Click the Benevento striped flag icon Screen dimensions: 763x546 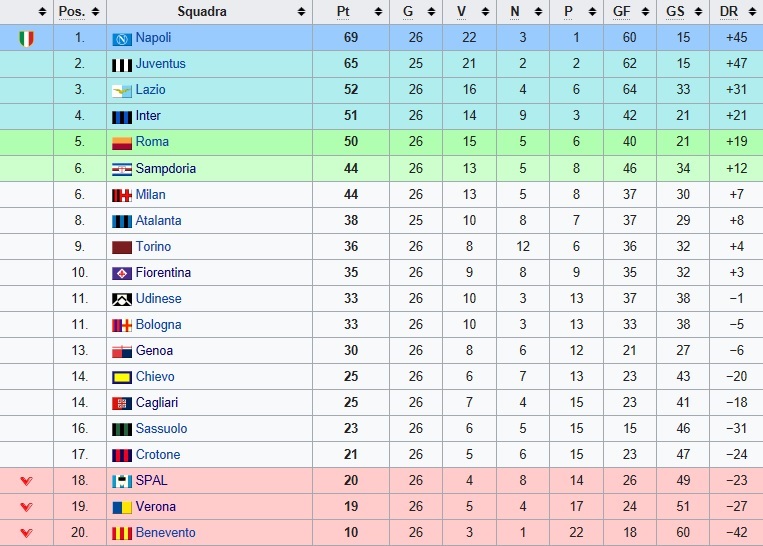pyautogui.click(x=122, y=534)
